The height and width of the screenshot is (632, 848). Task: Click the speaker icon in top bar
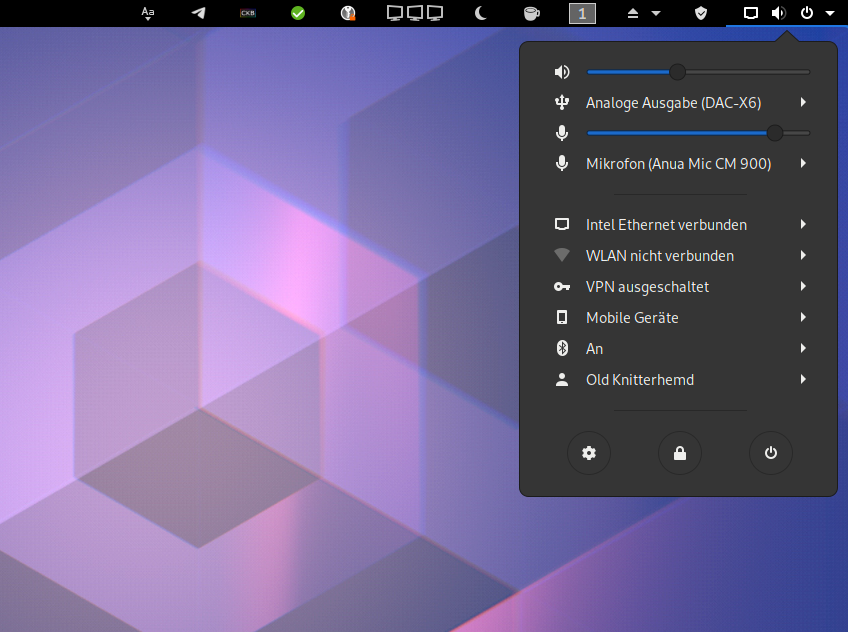point(779,13)
